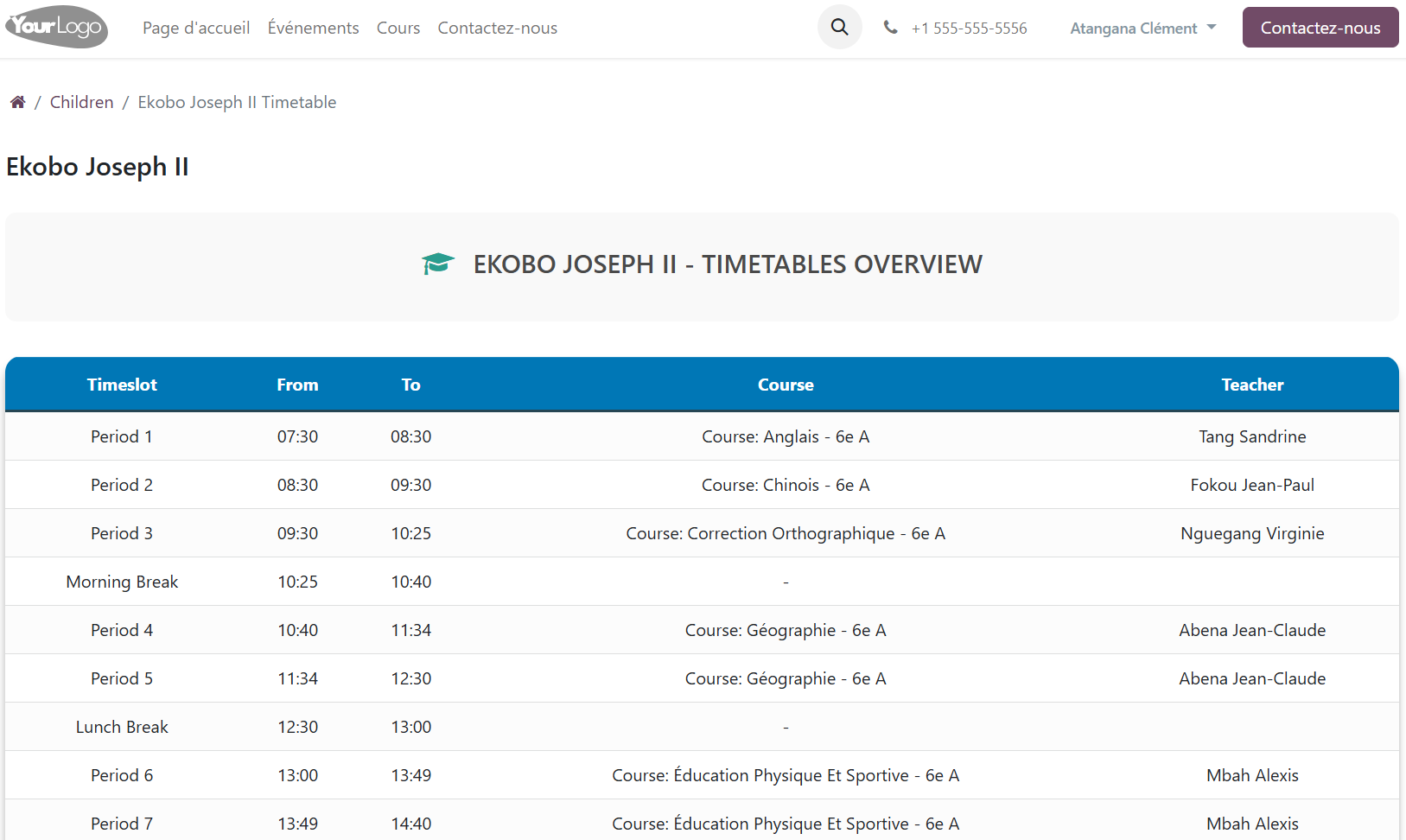The image size is (1406, 840).
Task: Go back to the Children breadcrumb
Action: [x=81, y=102]
